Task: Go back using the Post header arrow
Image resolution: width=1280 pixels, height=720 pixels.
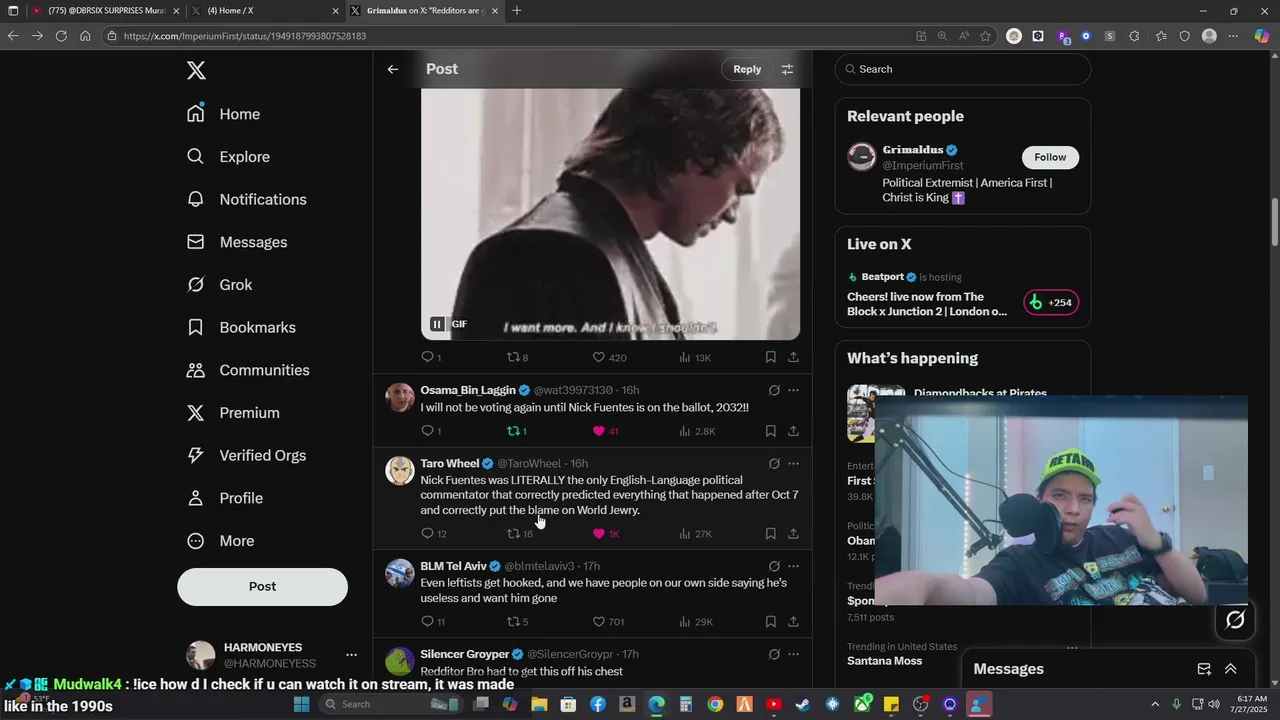Action: pos(393,69)
